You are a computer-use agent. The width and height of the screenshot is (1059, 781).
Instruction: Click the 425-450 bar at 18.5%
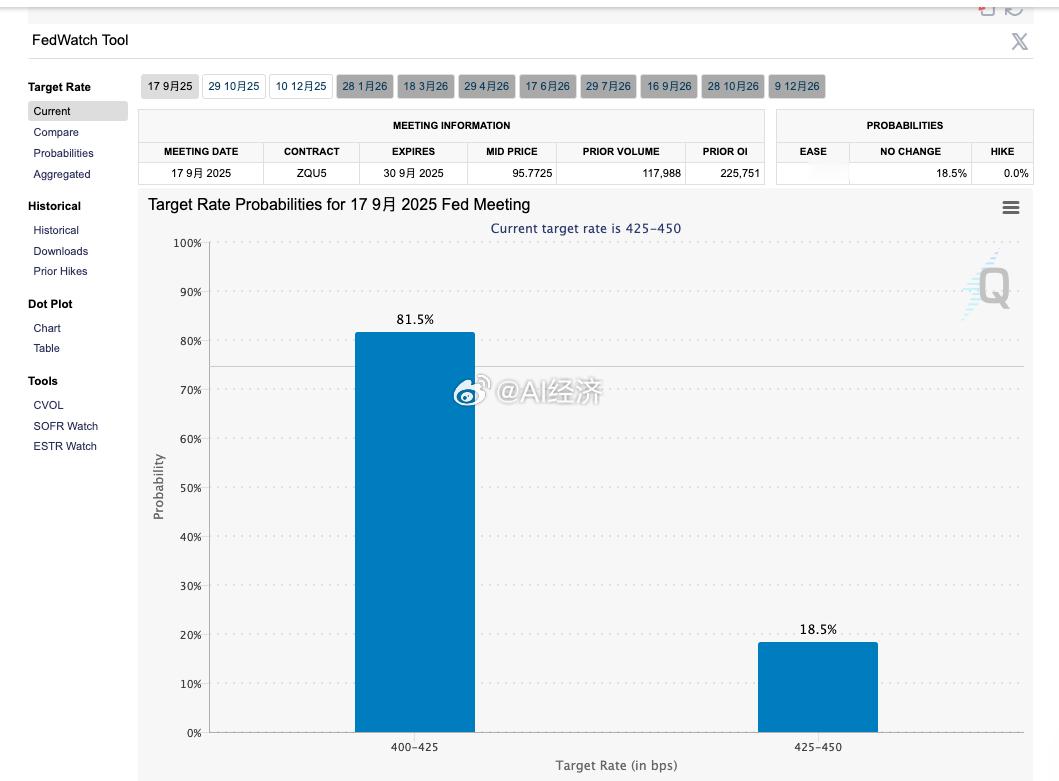(x=818, y=687)
